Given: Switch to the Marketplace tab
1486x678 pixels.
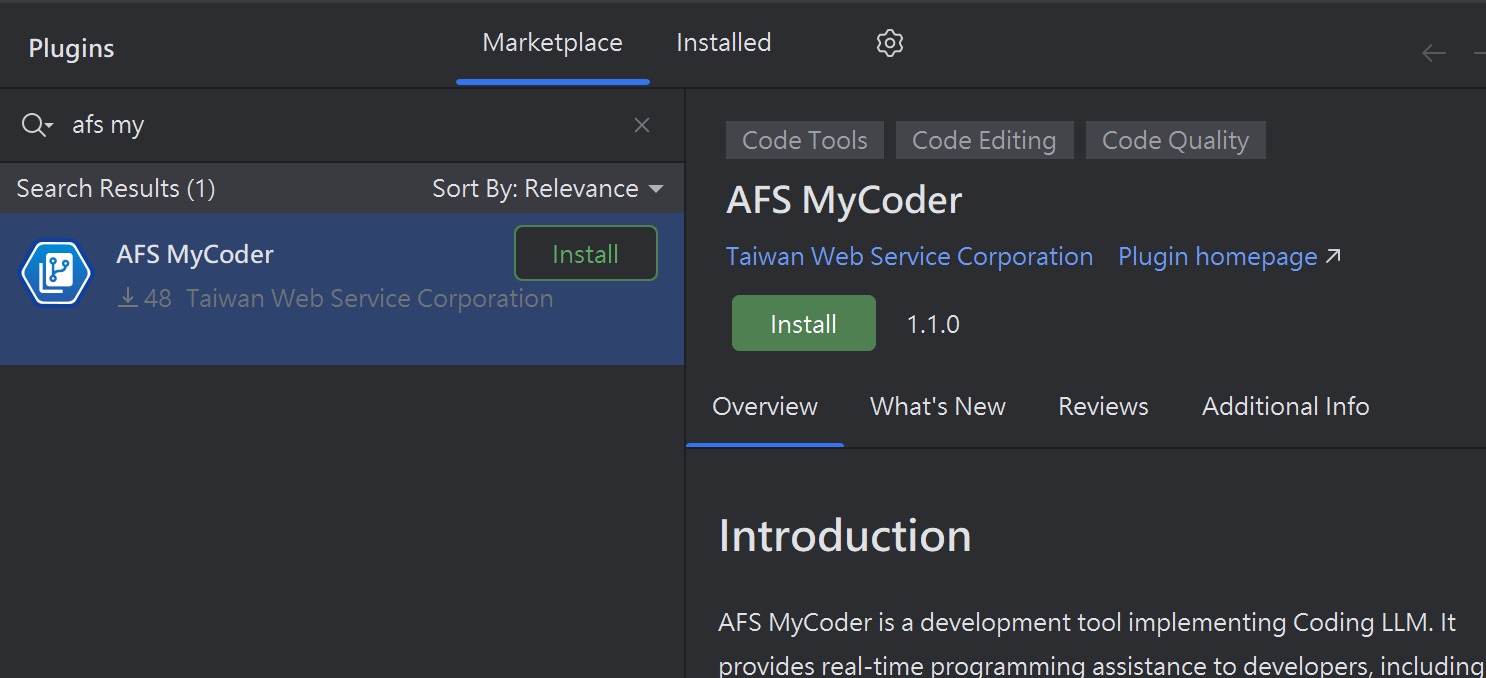Looking at the screenshot, I should [x=553, y=43].
